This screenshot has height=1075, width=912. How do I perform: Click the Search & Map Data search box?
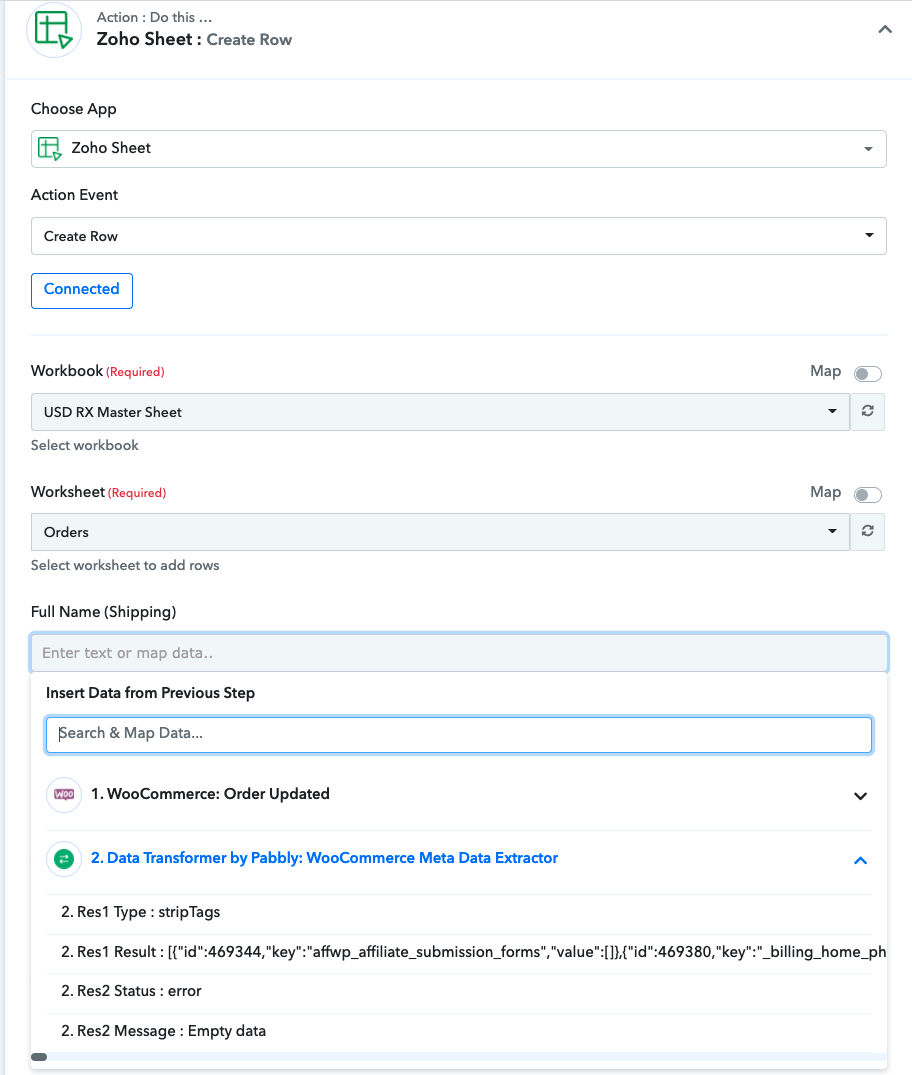[459, 734]
